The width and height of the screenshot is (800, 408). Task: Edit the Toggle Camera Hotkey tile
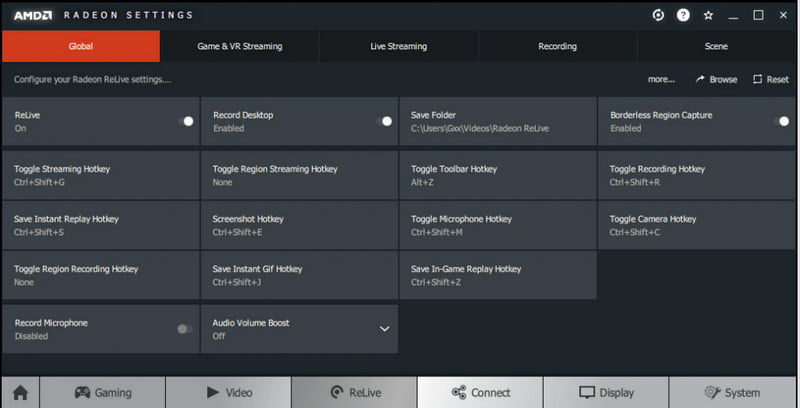coord(696,225)
